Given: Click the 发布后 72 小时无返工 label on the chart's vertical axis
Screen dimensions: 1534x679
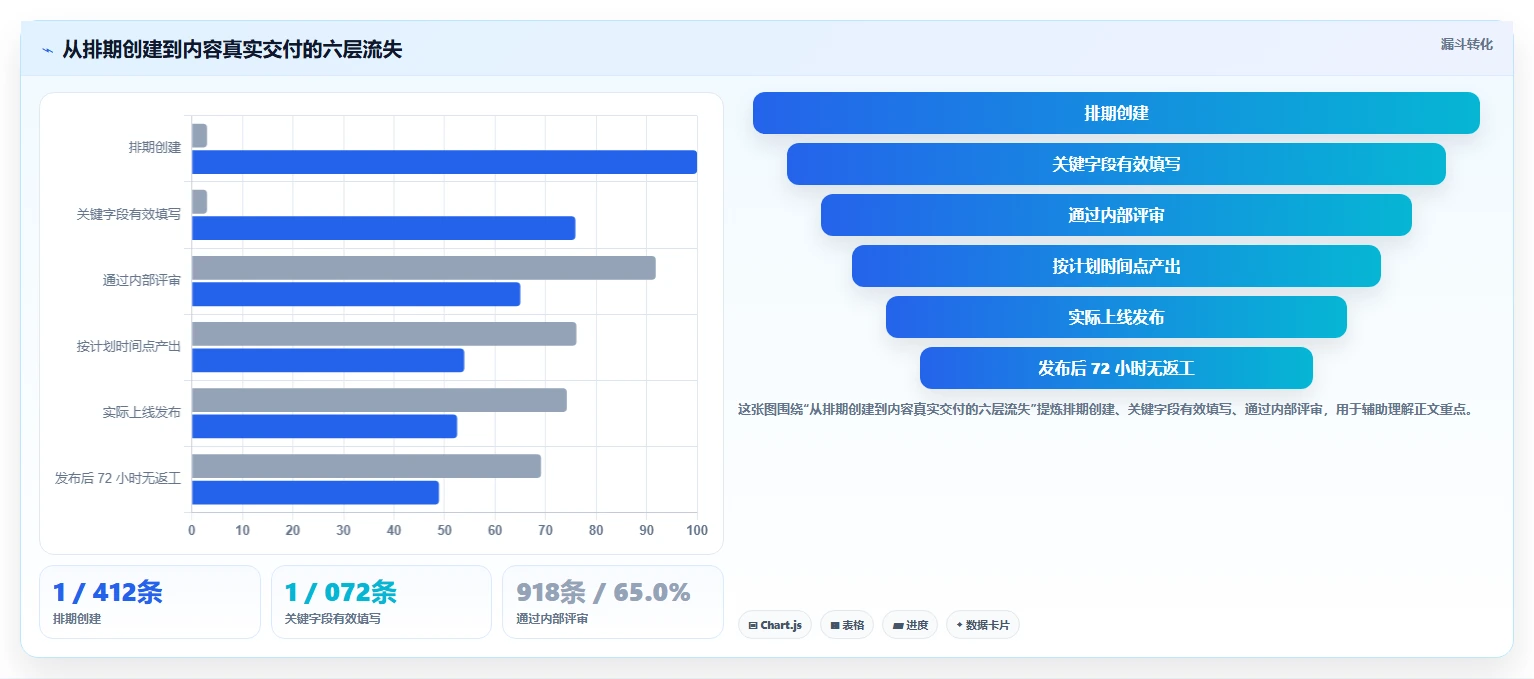Looking at the screenshot, I should pos(118,479).
